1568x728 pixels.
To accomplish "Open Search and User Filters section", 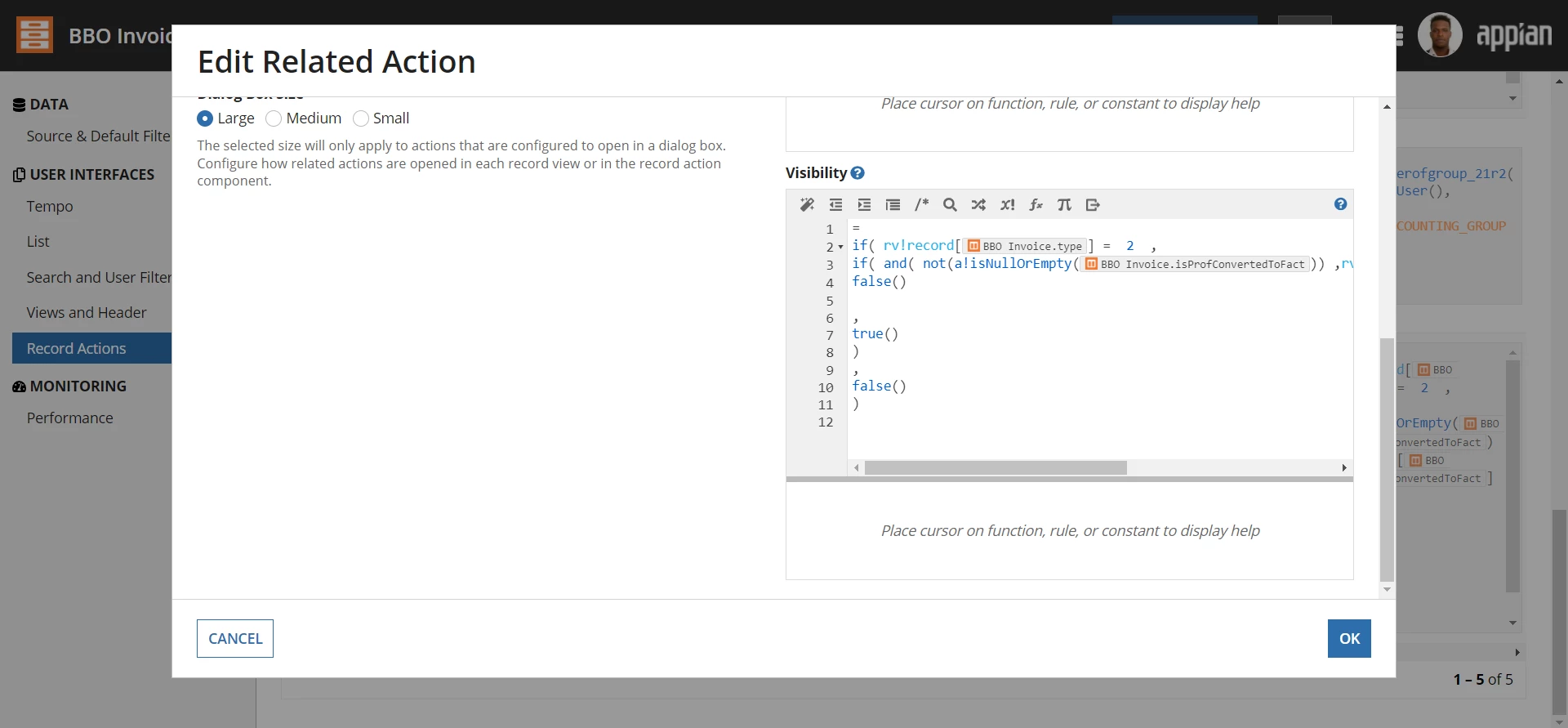I will click(x=99, y=278).
